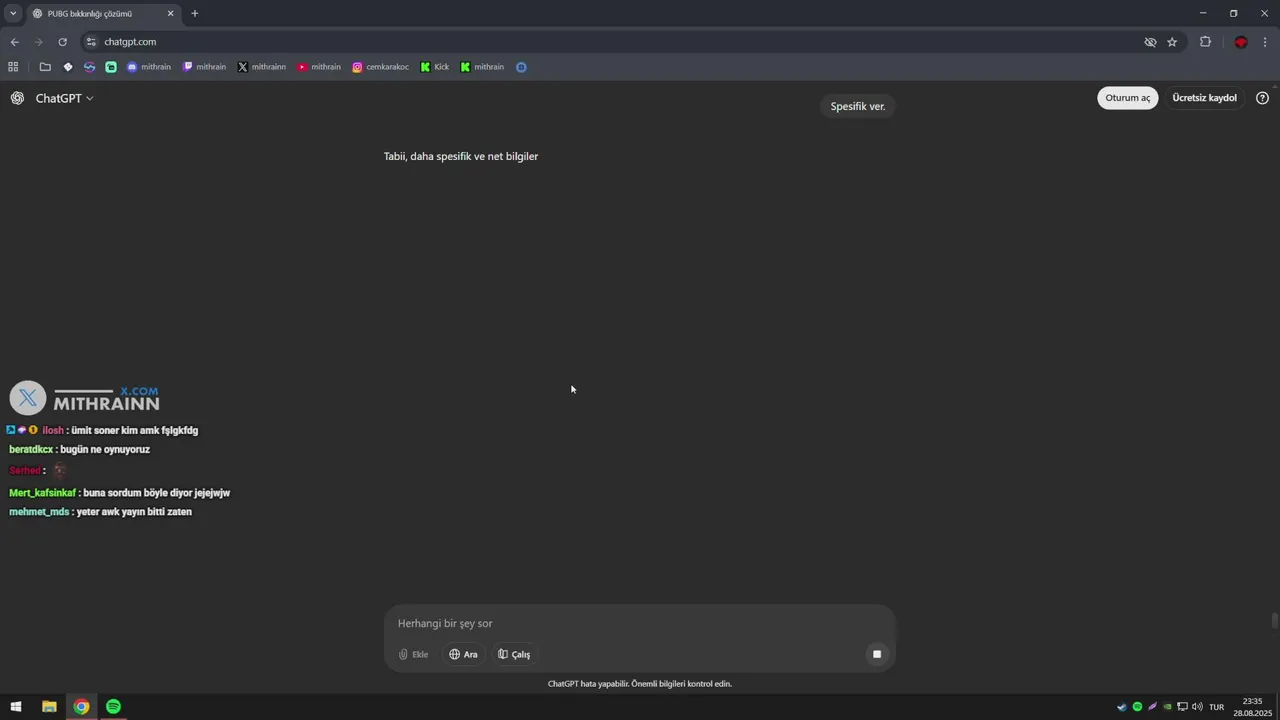Bookmark this page with star icon
Image resolution: width=1280 pixels, height=720 pixels.
point(1172,42)
